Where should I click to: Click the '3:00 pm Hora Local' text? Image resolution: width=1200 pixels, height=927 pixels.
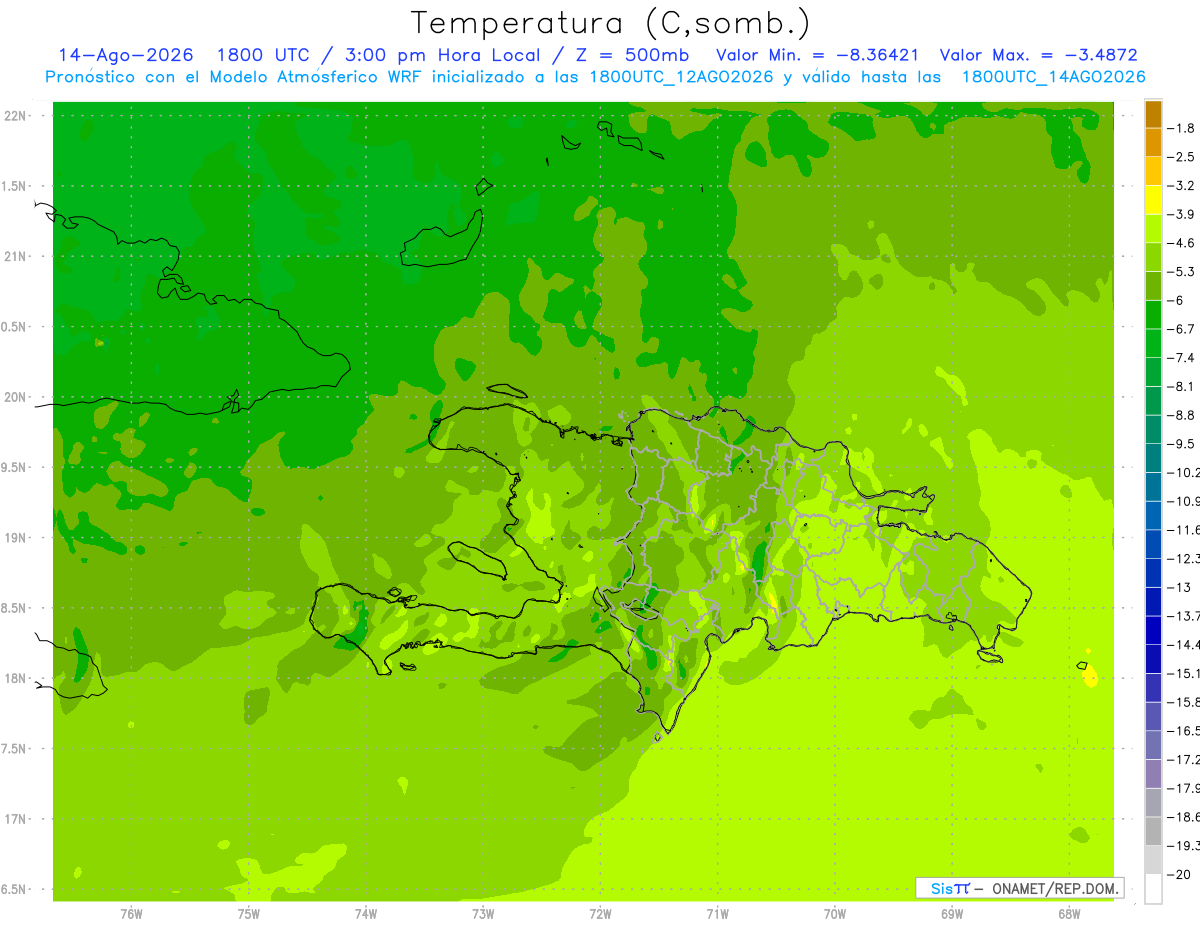(x=442, y=55)
